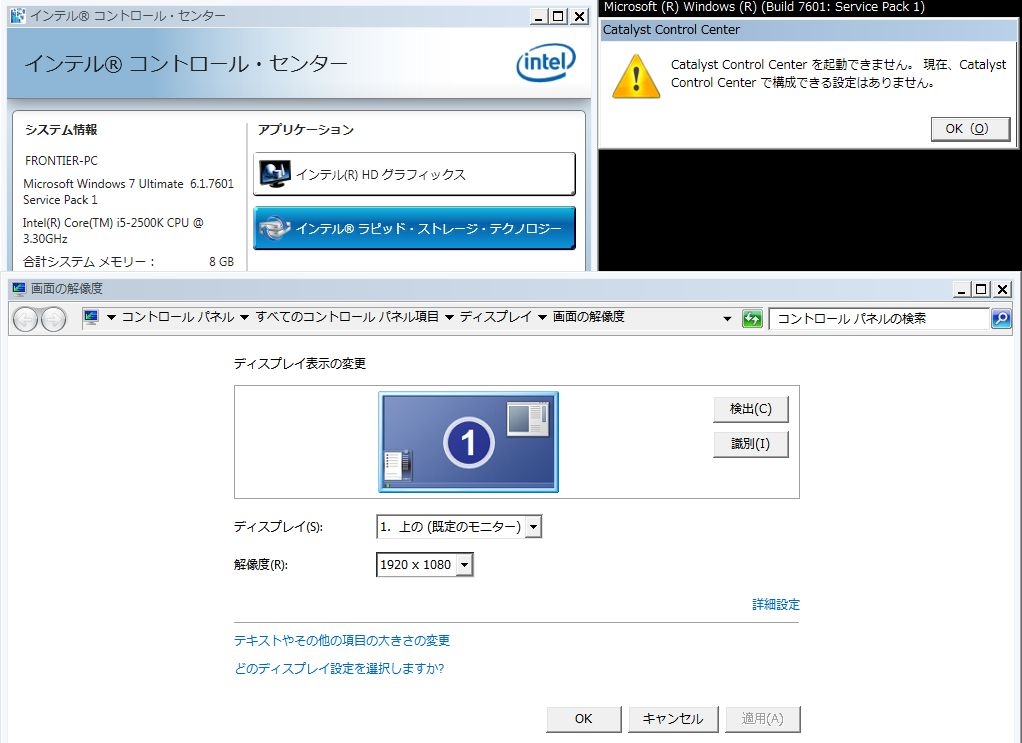Expand dropdown arrow after すべてのコントロール パネル項目

449,317
